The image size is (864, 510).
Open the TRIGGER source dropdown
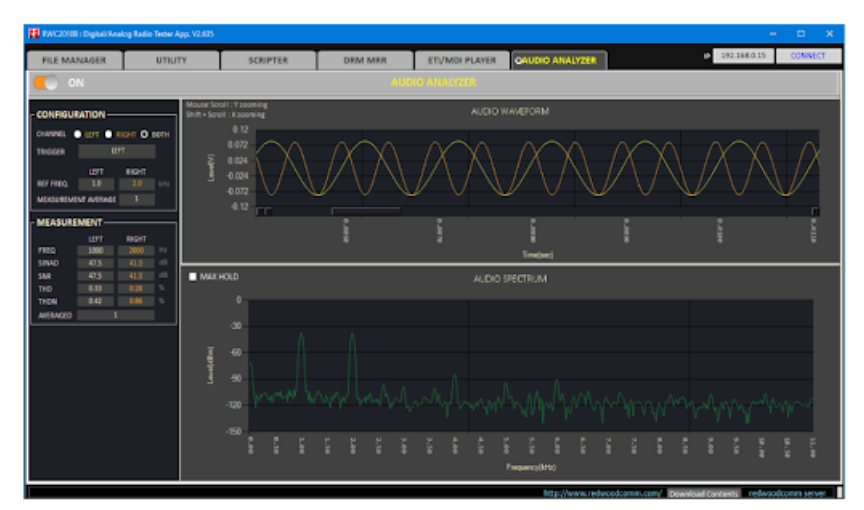click(117, 152)
